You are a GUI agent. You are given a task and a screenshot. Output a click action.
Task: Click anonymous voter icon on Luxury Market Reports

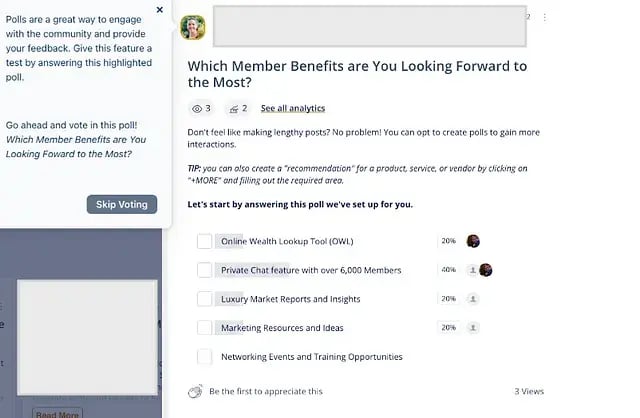473,299
